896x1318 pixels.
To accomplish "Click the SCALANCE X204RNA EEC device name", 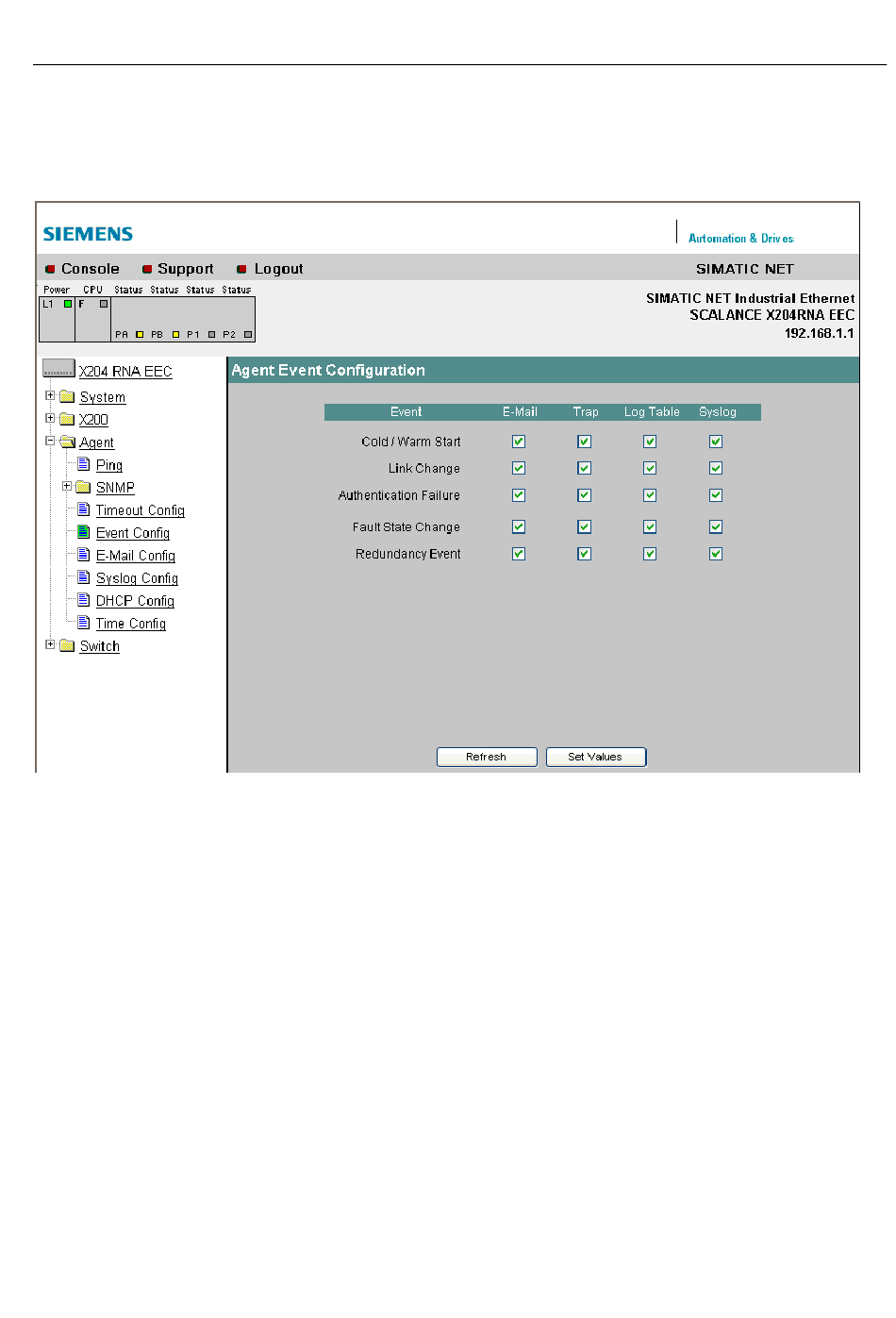I will click(772, 315).
